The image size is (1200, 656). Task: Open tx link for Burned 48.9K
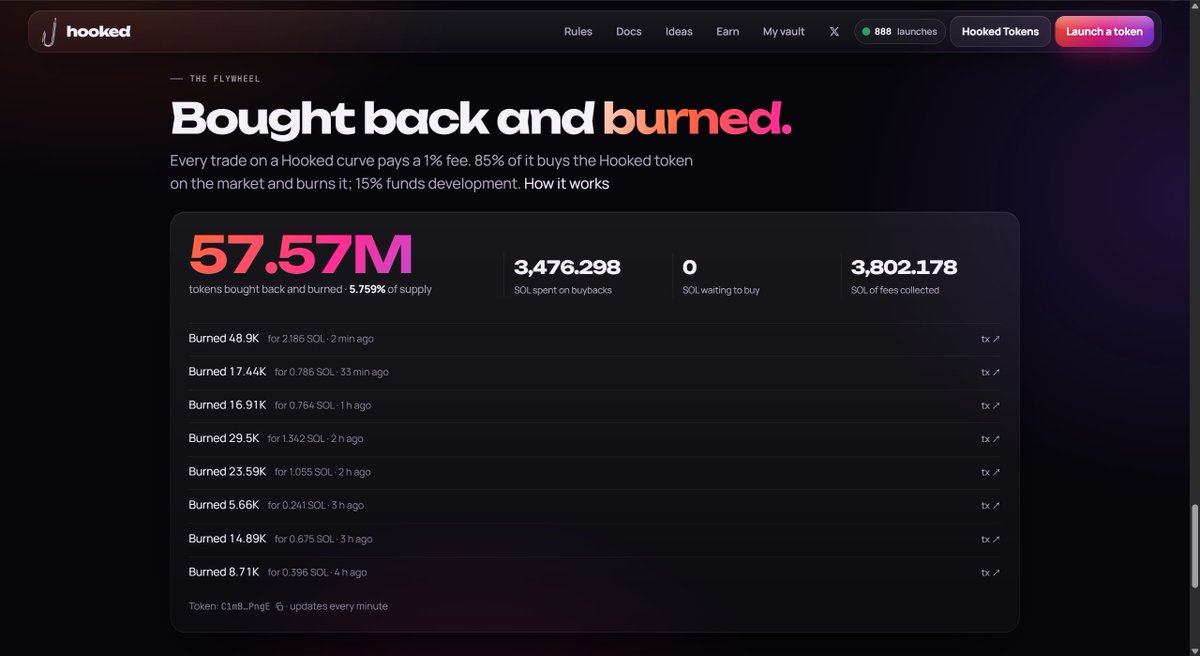click(990, 339)
